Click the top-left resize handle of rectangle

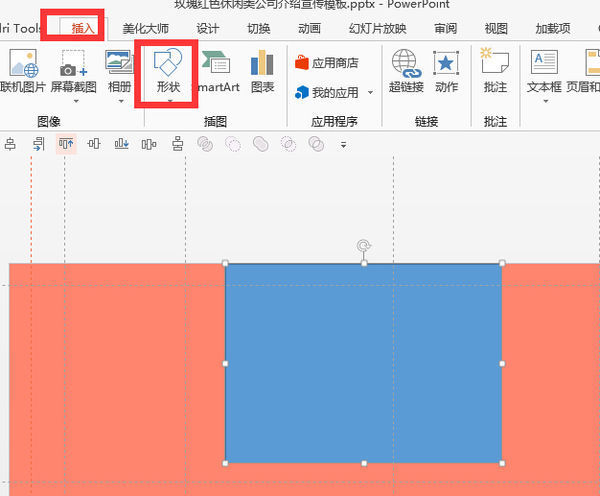(225, 263)
